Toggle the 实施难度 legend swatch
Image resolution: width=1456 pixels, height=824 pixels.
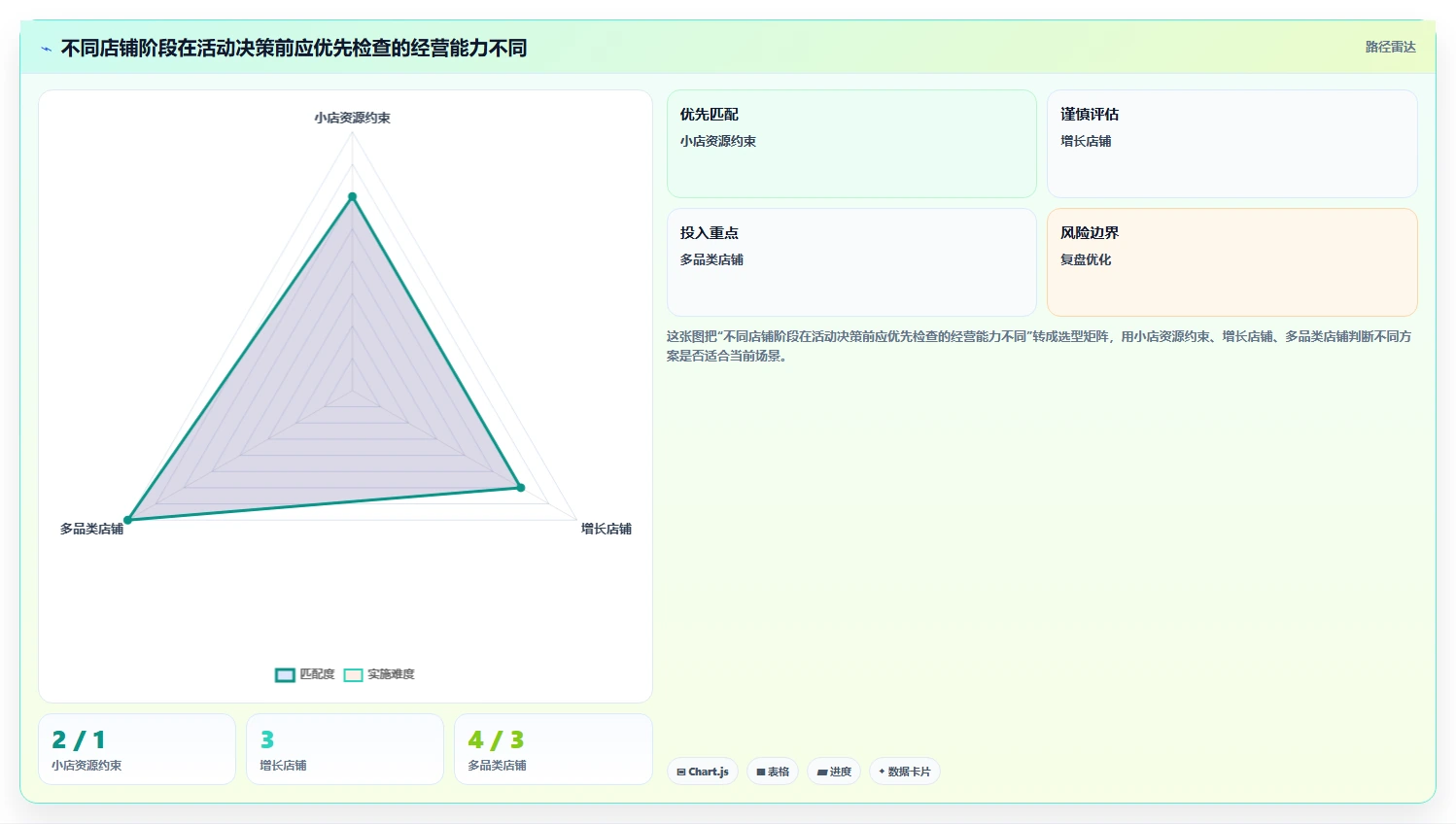pos(353,674)
